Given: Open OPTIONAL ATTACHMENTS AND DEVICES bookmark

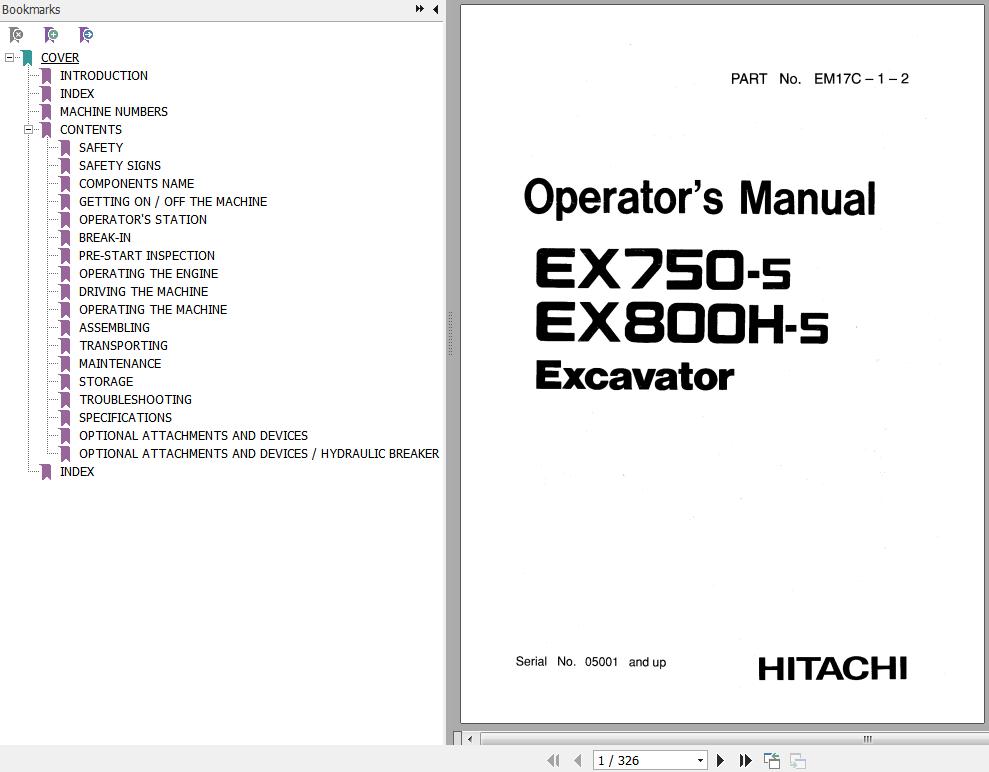Looking at the screenshot, I should (193, 435).
